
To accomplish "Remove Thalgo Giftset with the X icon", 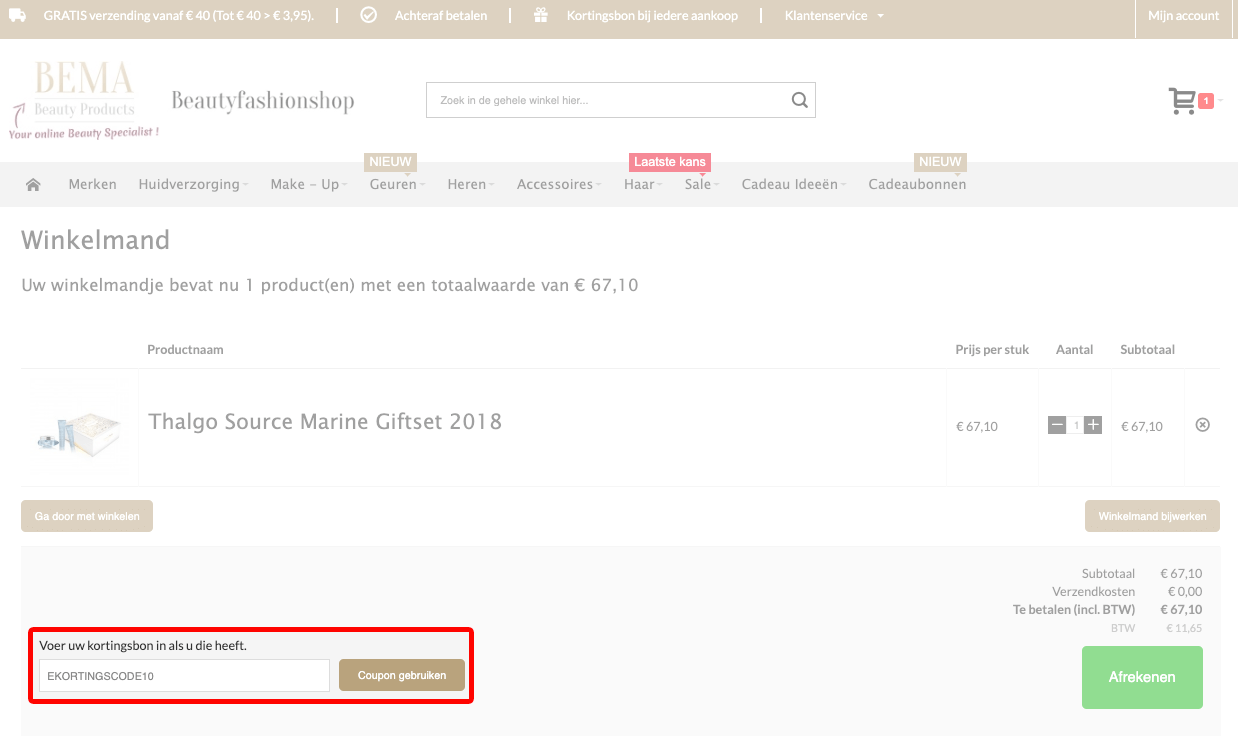I will pos(1203,425).
